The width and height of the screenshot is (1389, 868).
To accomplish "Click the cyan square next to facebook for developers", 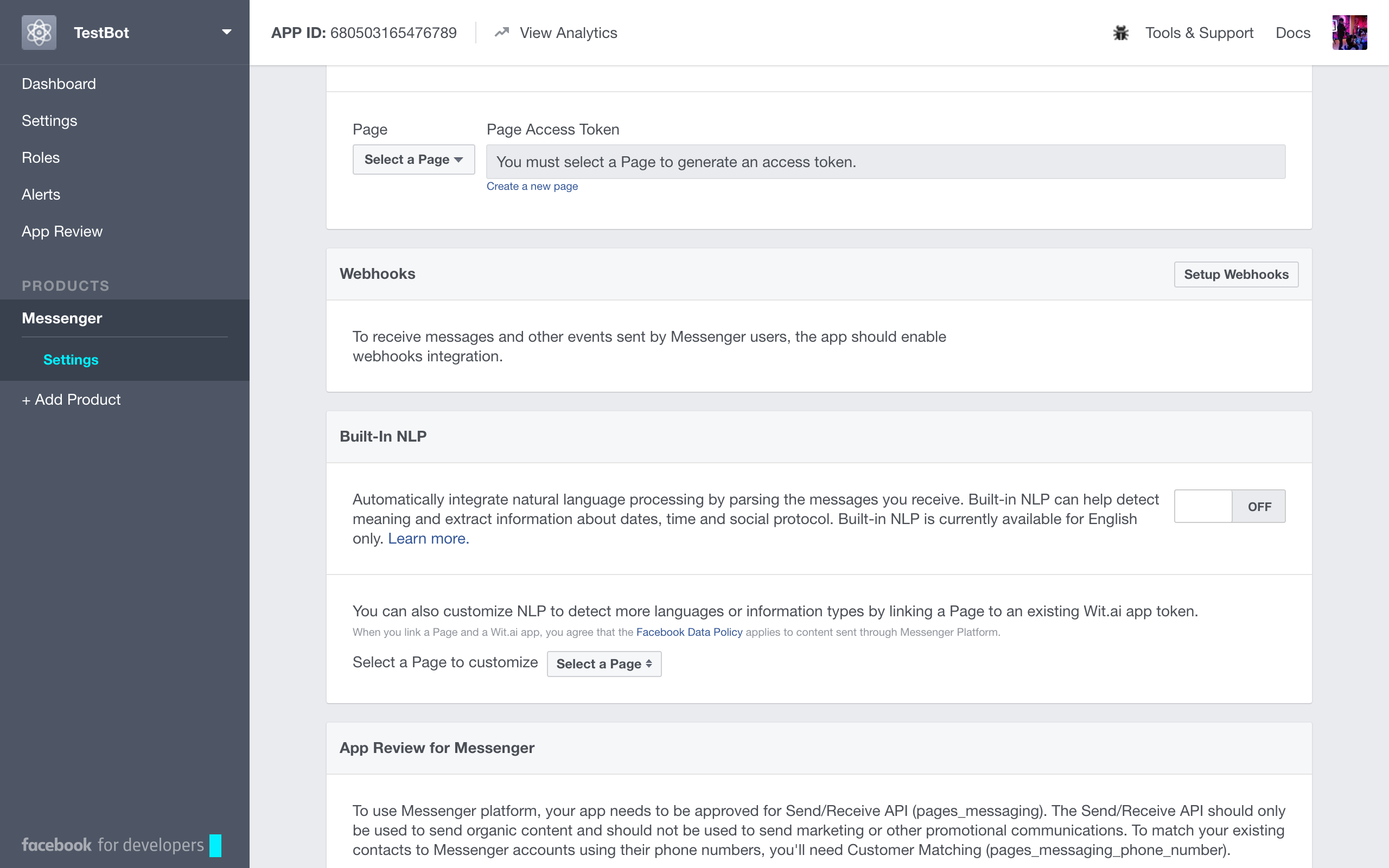I will 215,845.
